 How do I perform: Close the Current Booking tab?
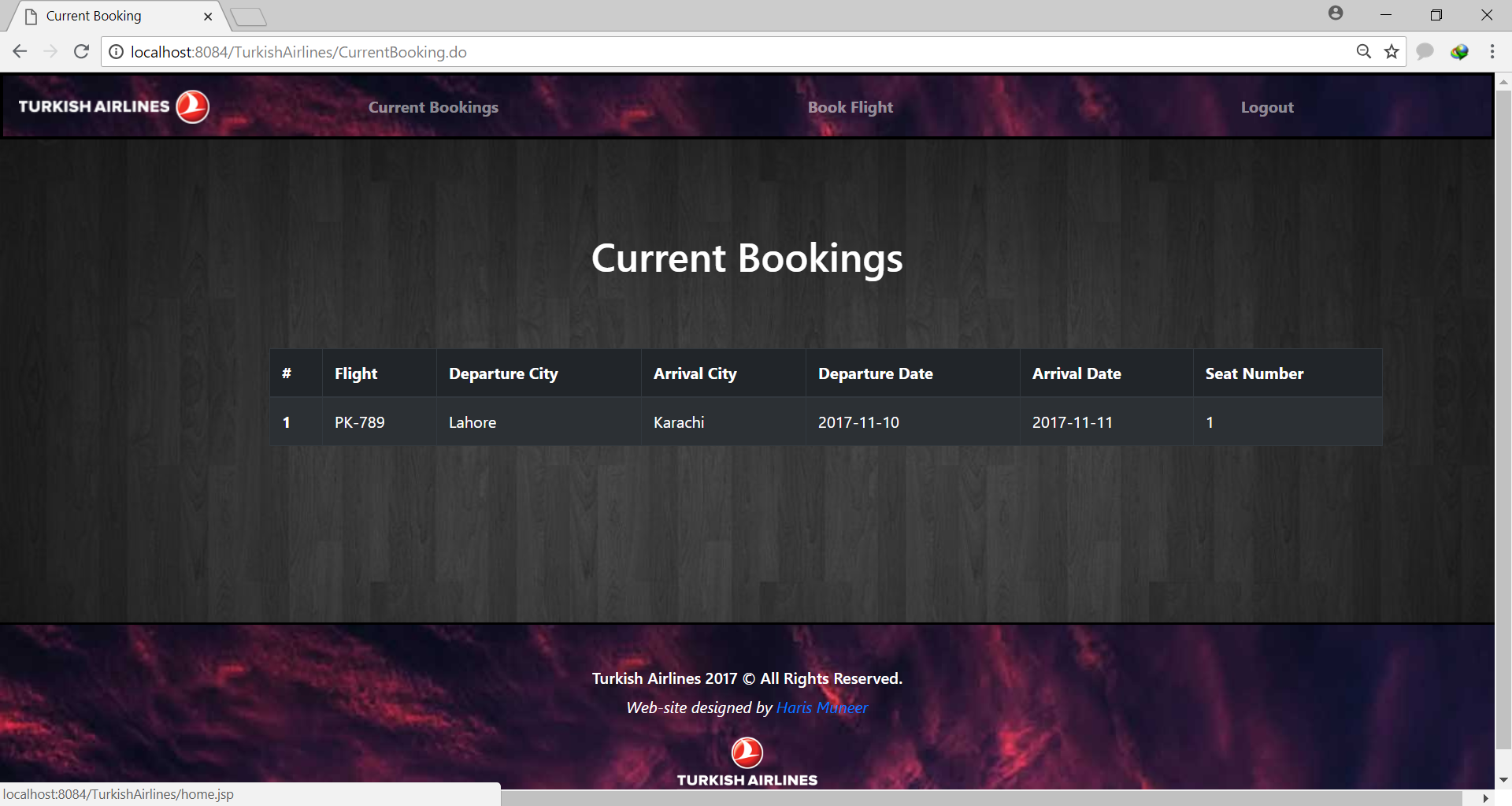208,16
